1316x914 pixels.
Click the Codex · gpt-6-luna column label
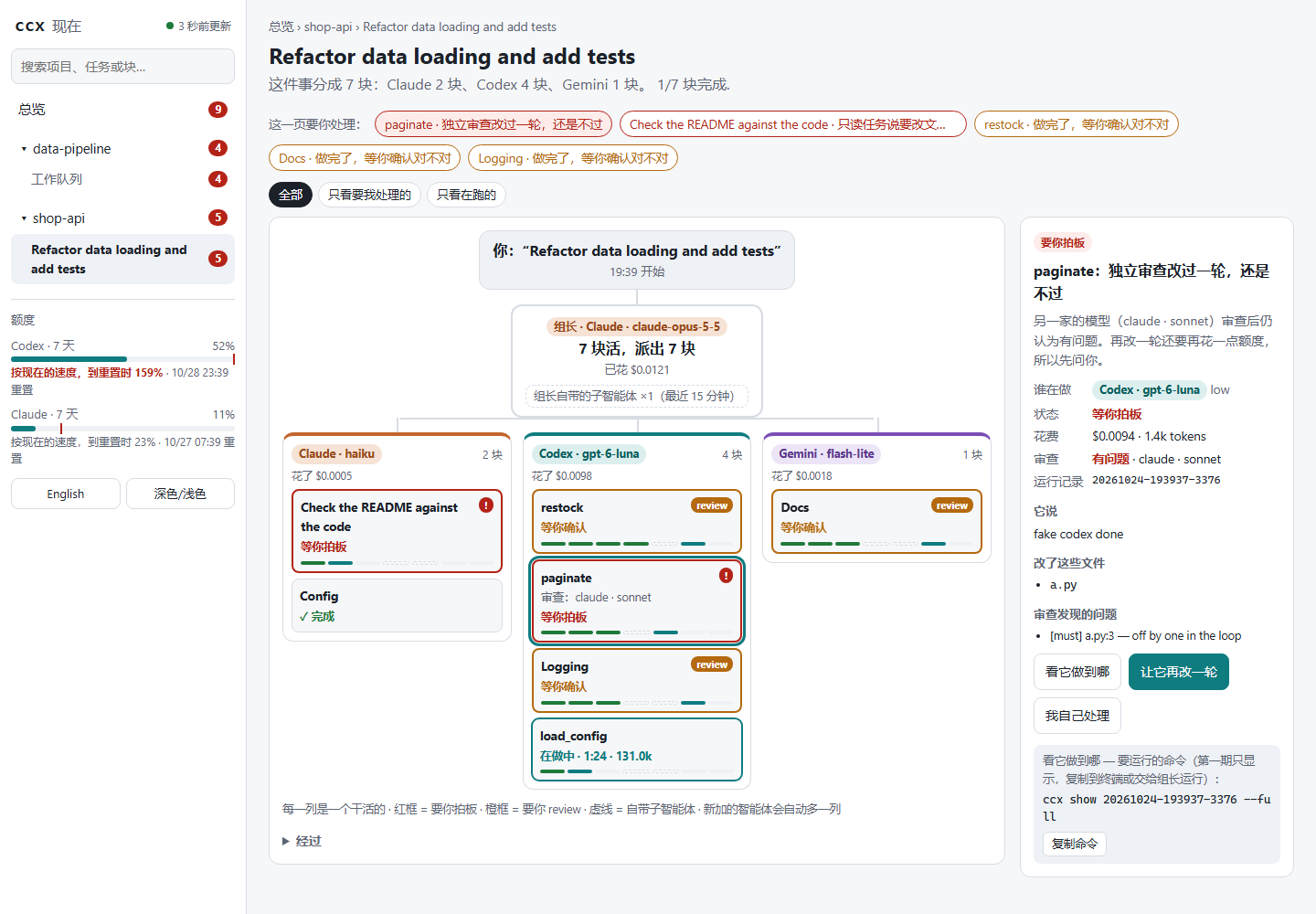[589, 453]
